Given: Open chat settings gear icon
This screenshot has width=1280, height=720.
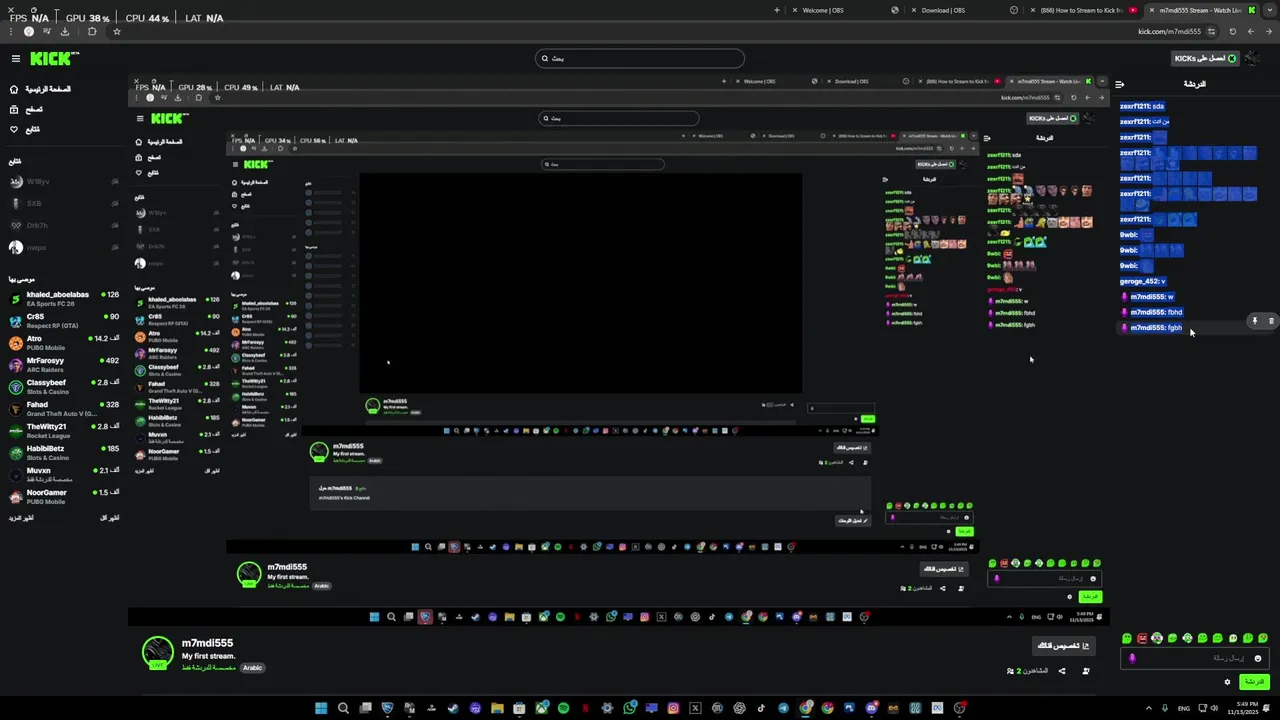Looking at the screenshot, I should [x=1227, y=682].
